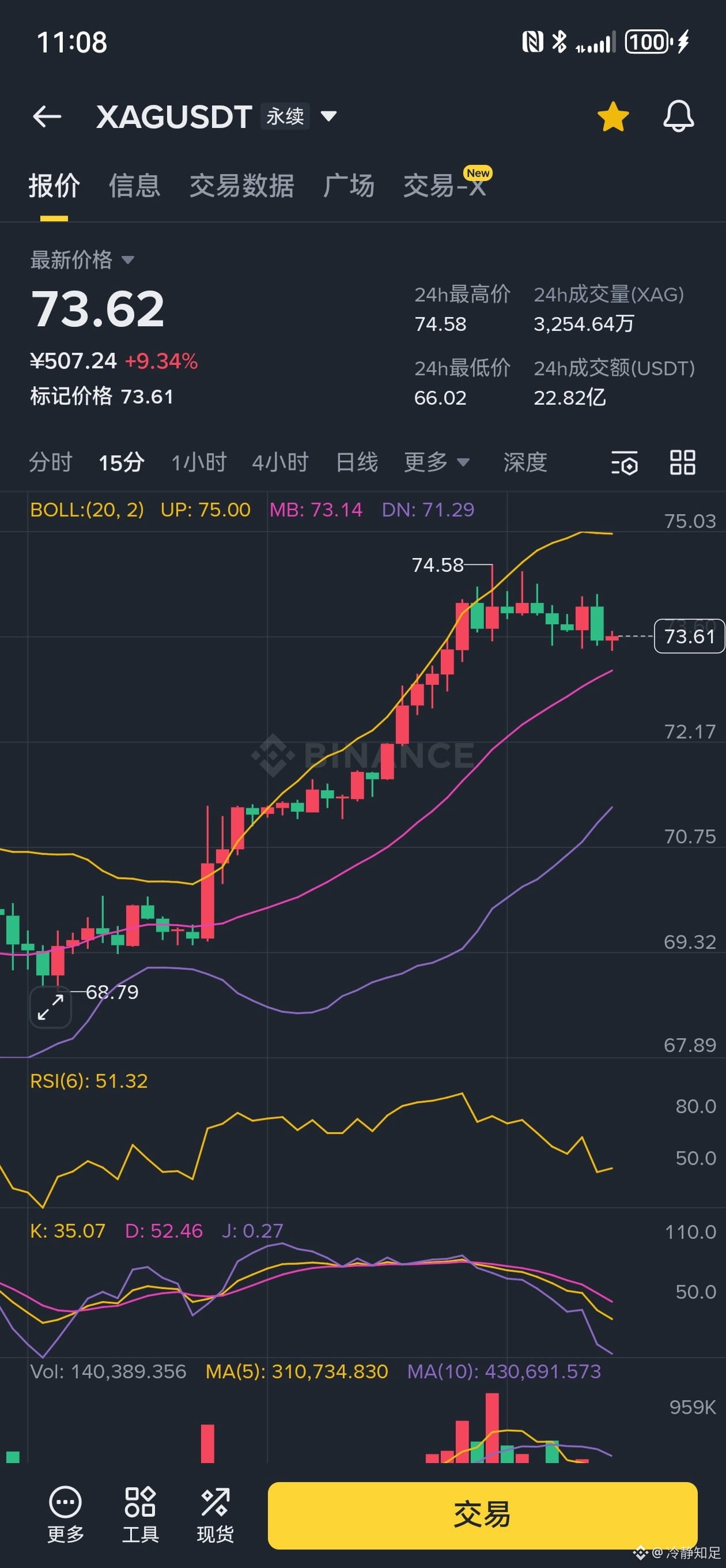Open price alert bell icon
The image size is (726, 1568).
(679, 116)
